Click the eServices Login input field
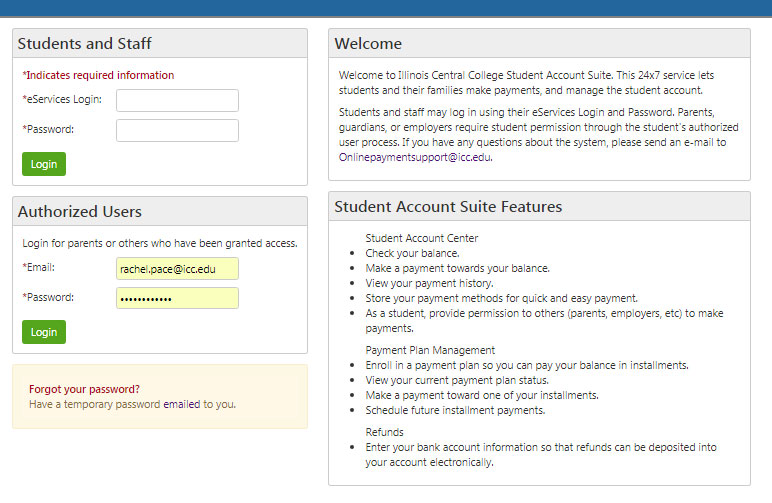Viewport: 772px width, 503px height. [177, 100]
